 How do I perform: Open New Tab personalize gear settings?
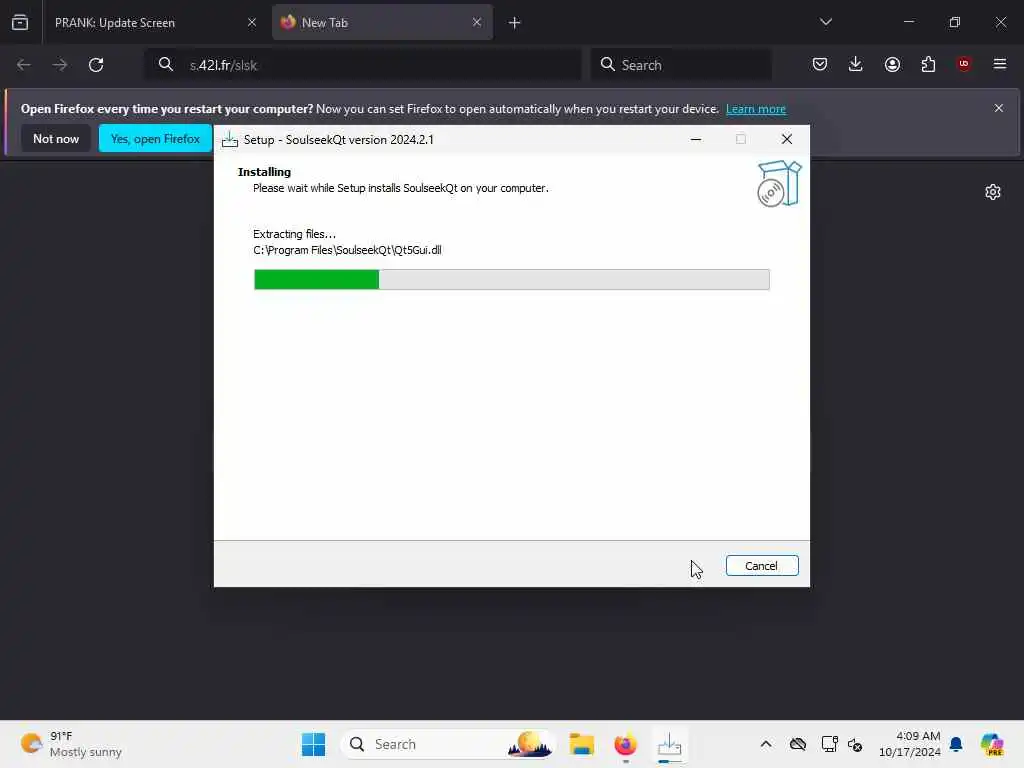(993, 192)
